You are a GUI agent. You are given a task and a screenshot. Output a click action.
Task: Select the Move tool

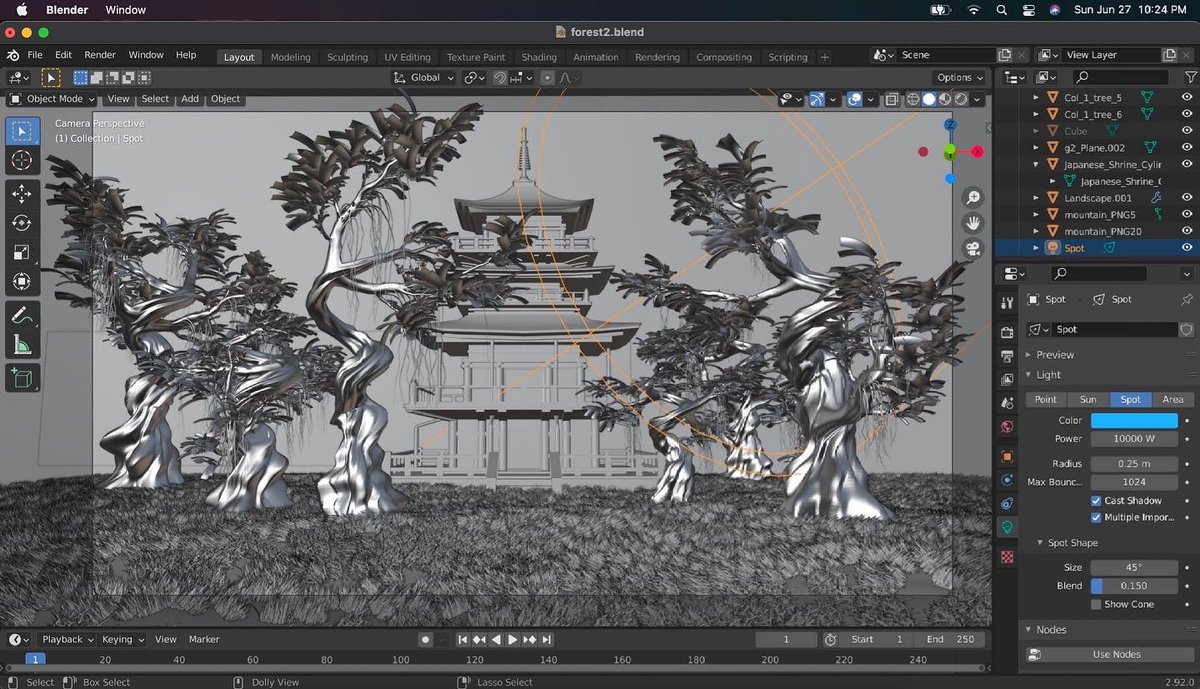(22, 194)
